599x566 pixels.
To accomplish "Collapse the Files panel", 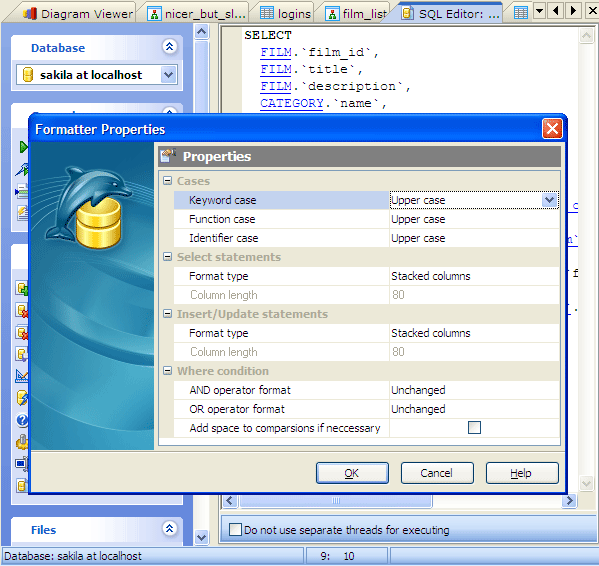I will [x=169, y=529].
